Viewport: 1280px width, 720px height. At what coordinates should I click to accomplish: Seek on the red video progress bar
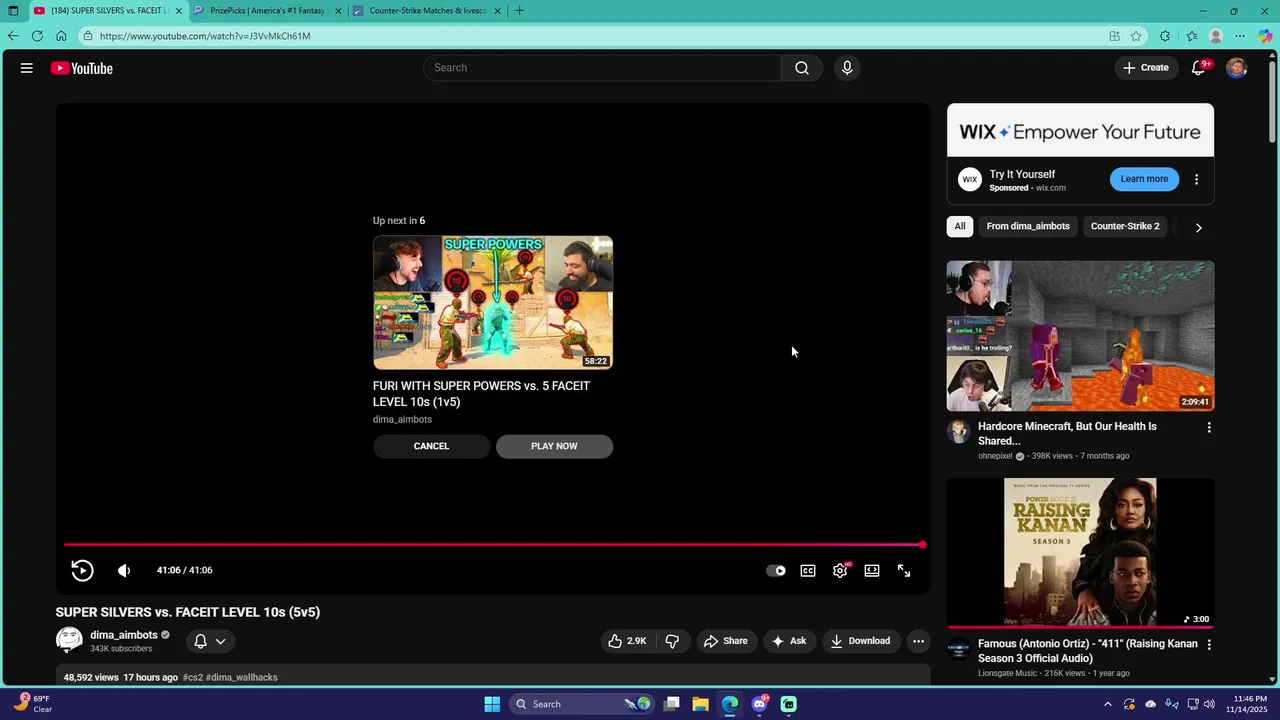tap(495, 545)
